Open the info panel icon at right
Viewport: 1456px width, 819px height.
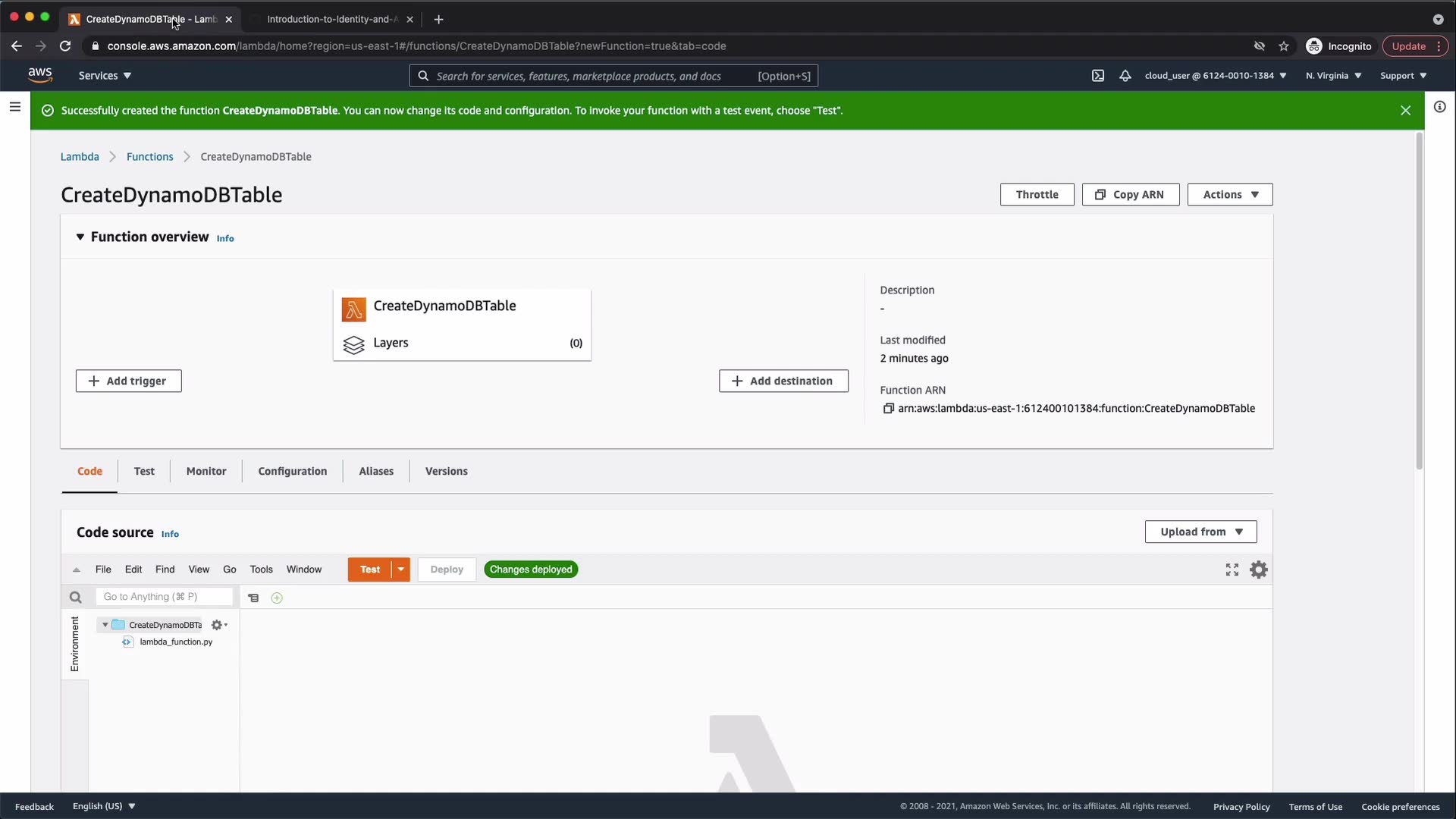[x=1439, y=107]
